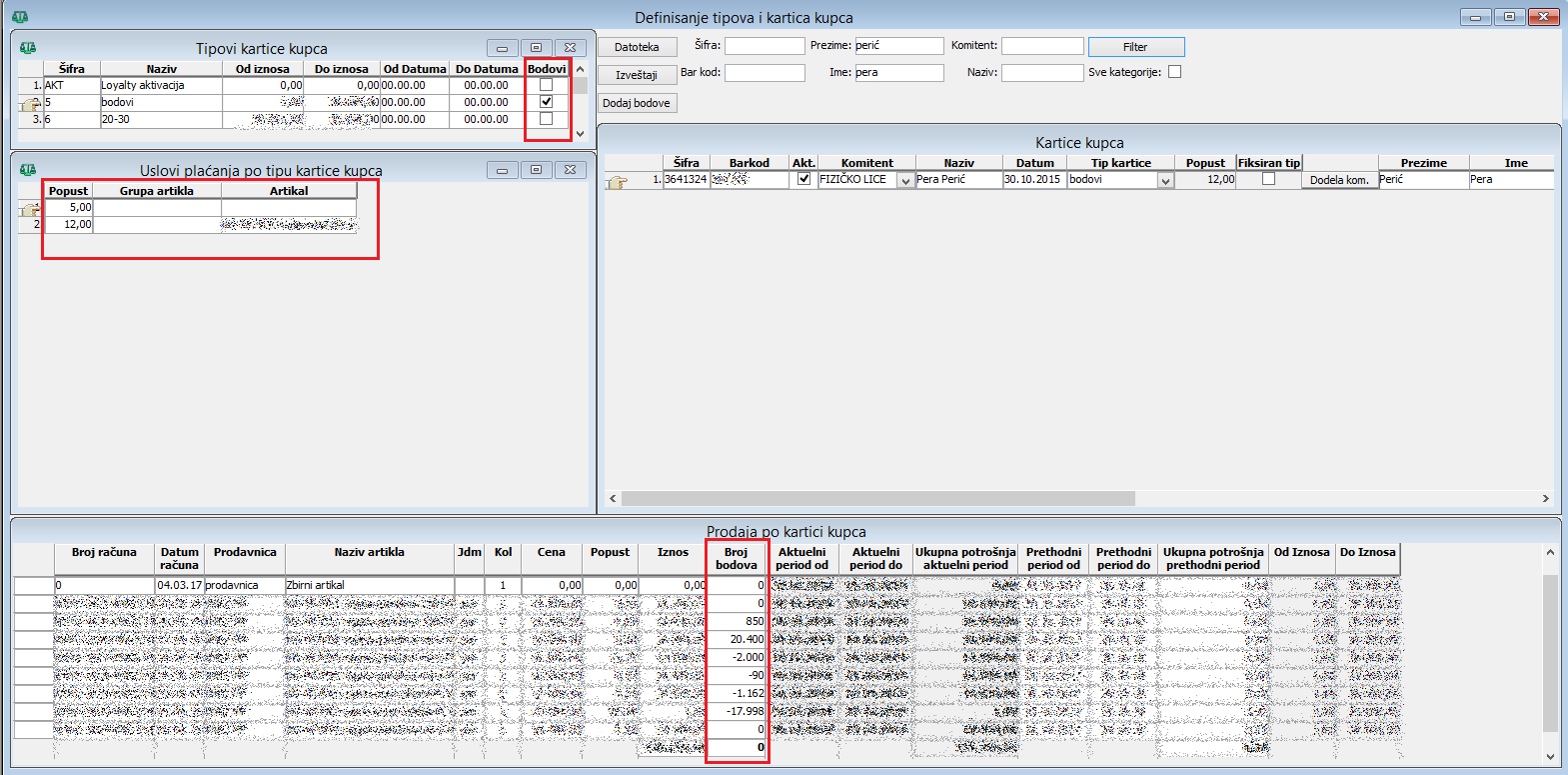The image size is (1568, 775).
Task: Open the Datoteka menu button
Action: (637, 47)
